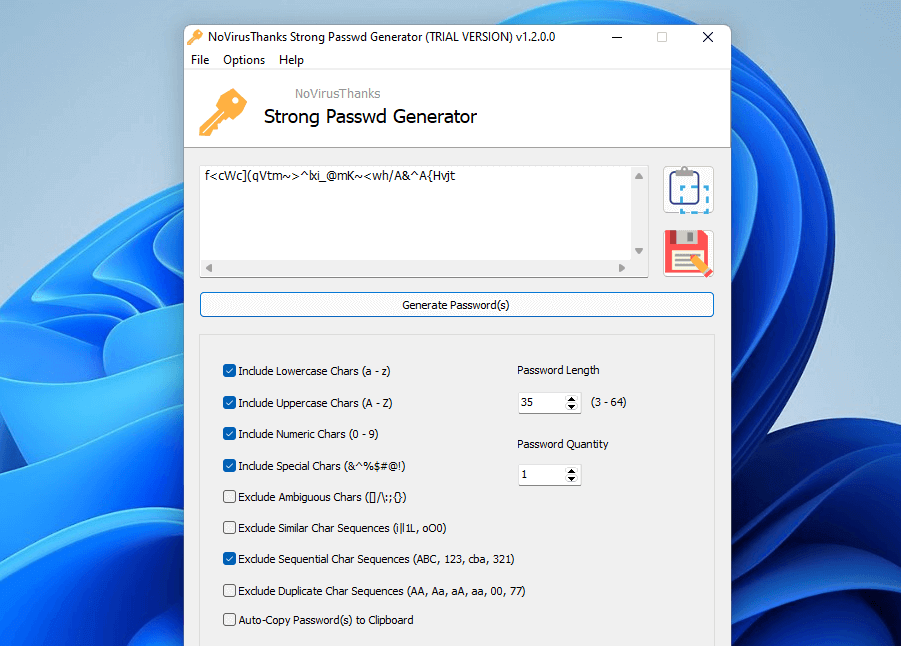This screenshot has height=646, width=901.
Task: Click the small key icon in title bar
Action: point(195,37)
